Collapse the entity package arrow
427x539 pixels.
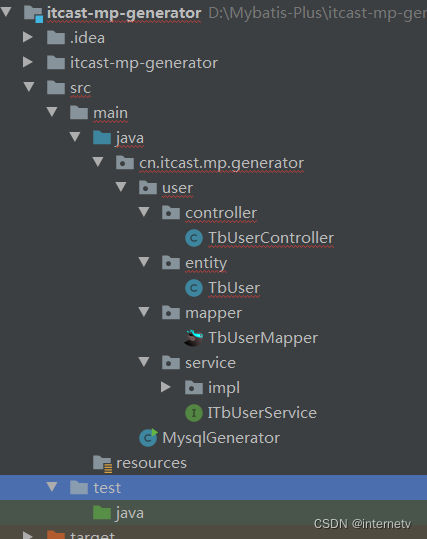pos(144,262)
